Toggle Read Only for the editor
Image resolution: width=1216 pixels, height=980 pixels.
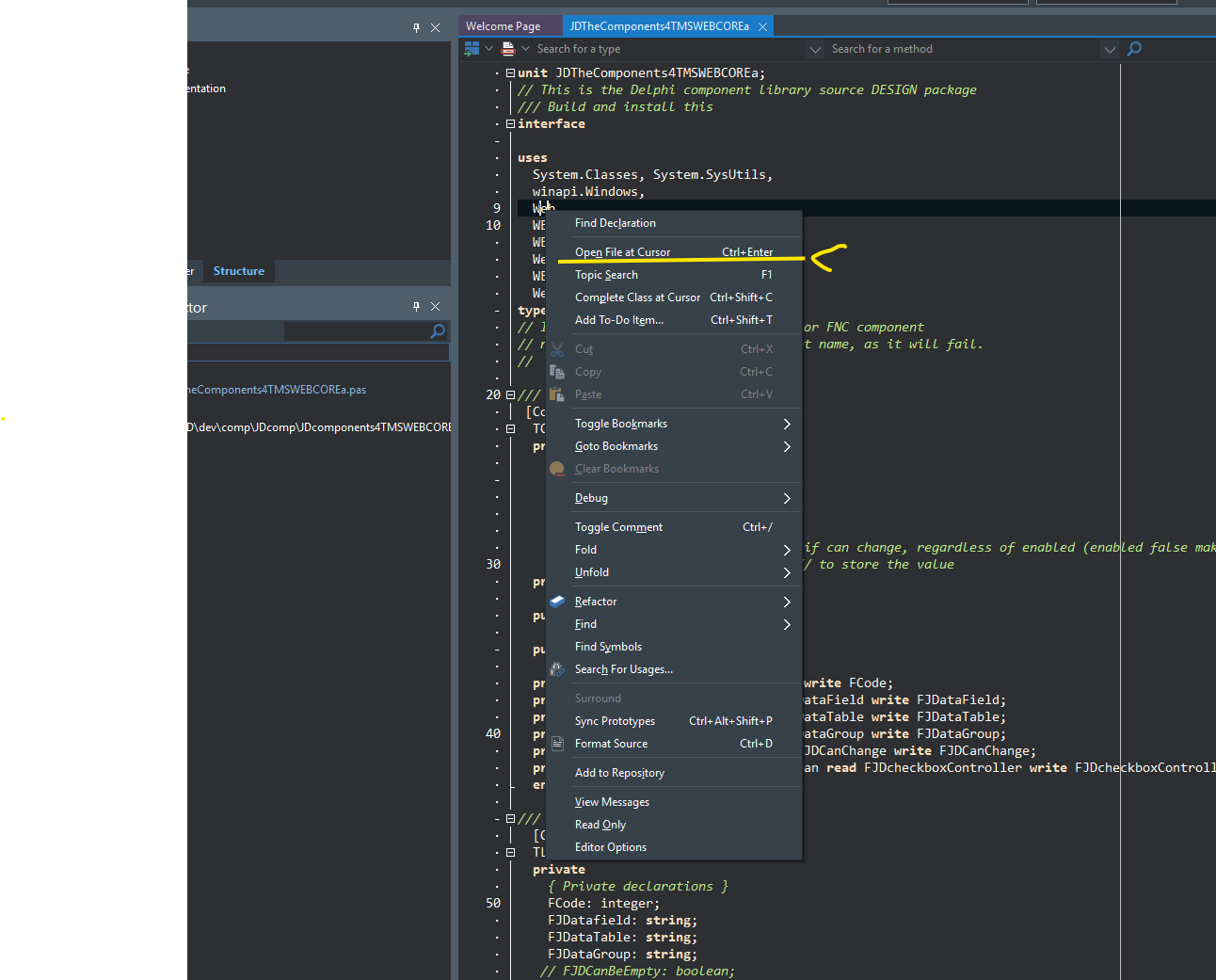click(x=600, y=825)
